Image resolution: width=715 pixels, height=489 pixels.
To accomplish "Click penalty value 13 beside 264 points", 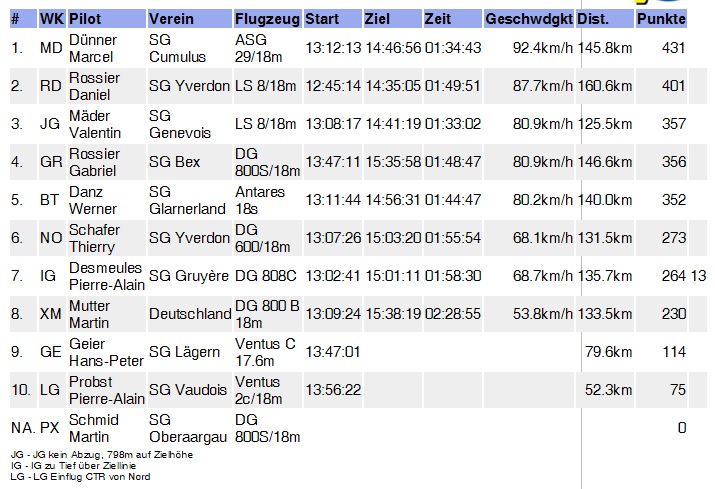I will click(x=699, y=276).
